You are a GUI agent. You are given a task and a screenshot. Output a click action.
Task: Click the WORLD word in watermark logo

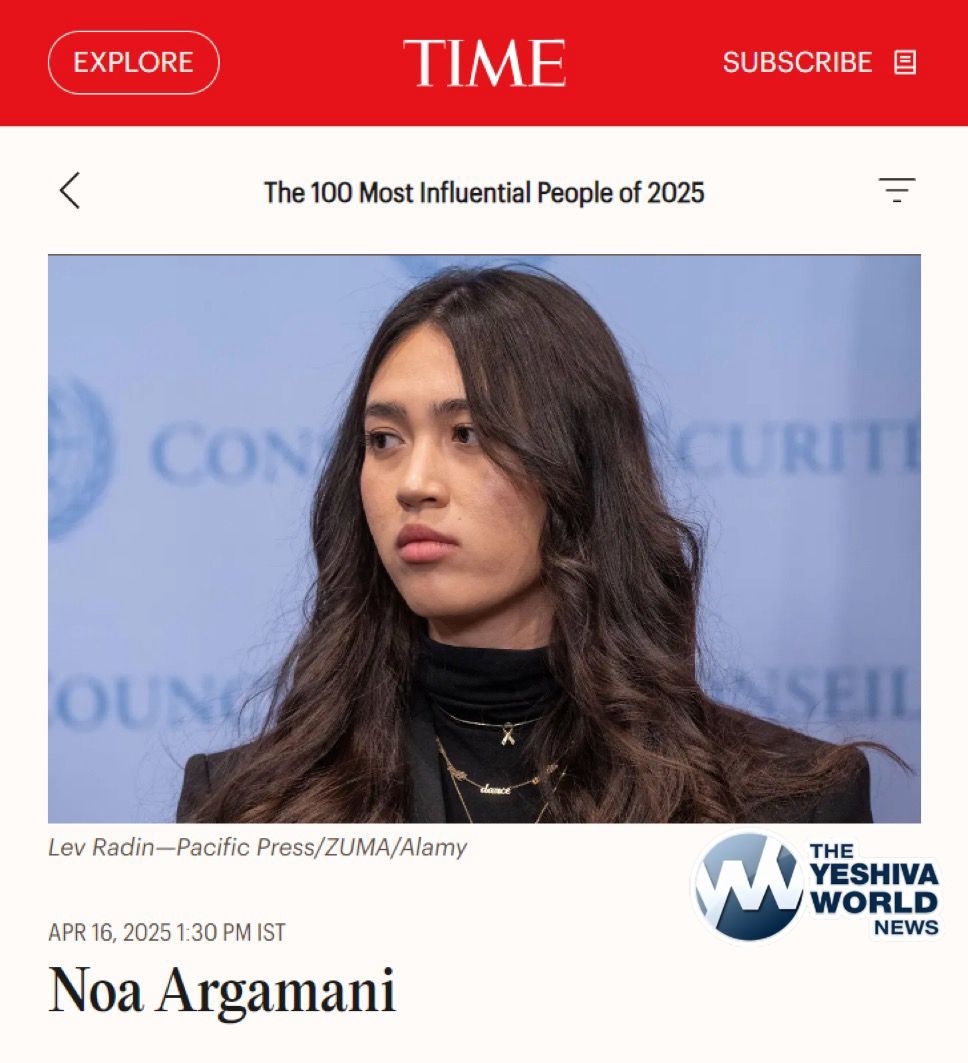(x=874, y=902)
